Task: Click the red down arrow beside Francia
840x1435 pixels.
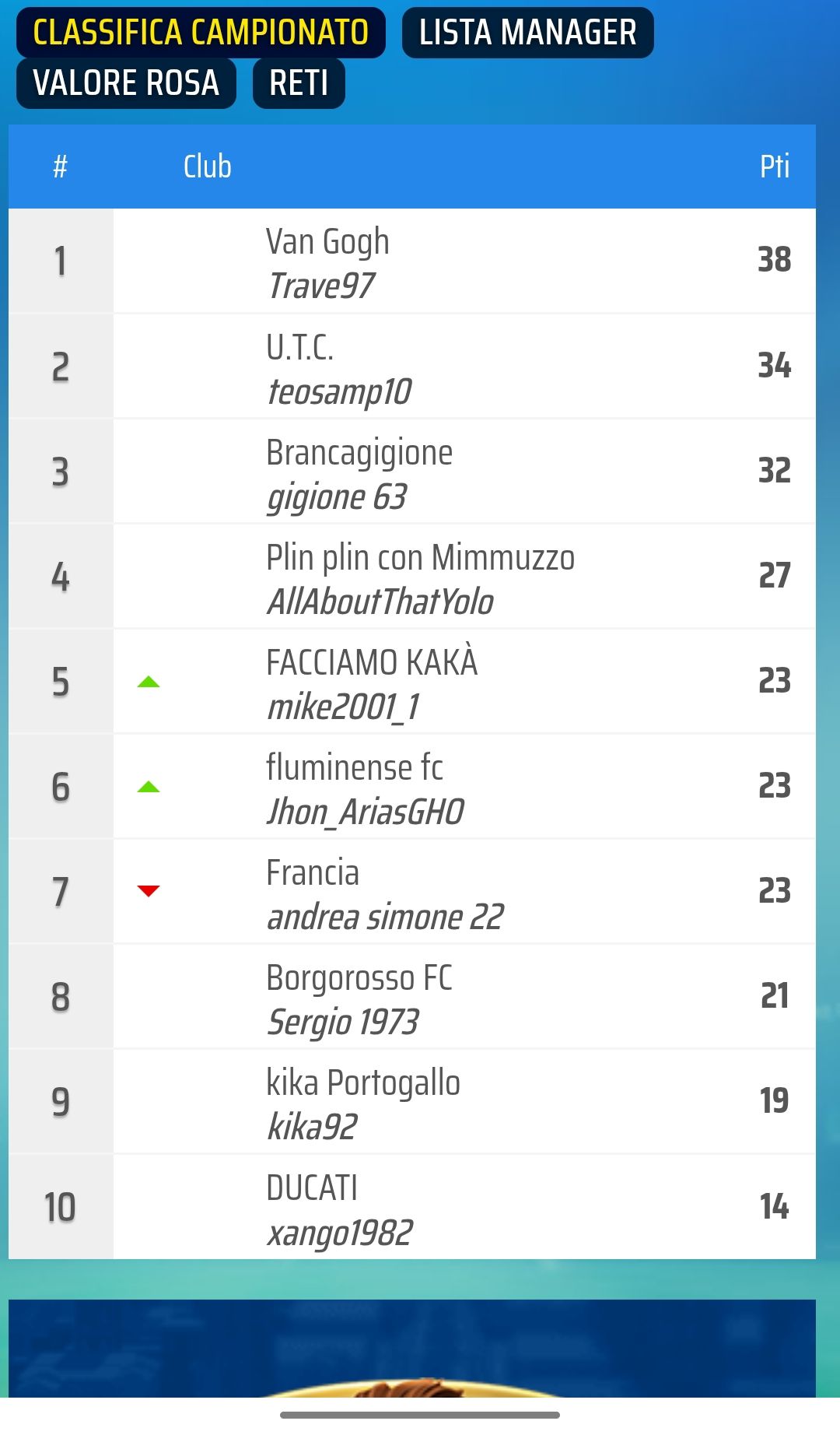Action: (x=148, y=891)
